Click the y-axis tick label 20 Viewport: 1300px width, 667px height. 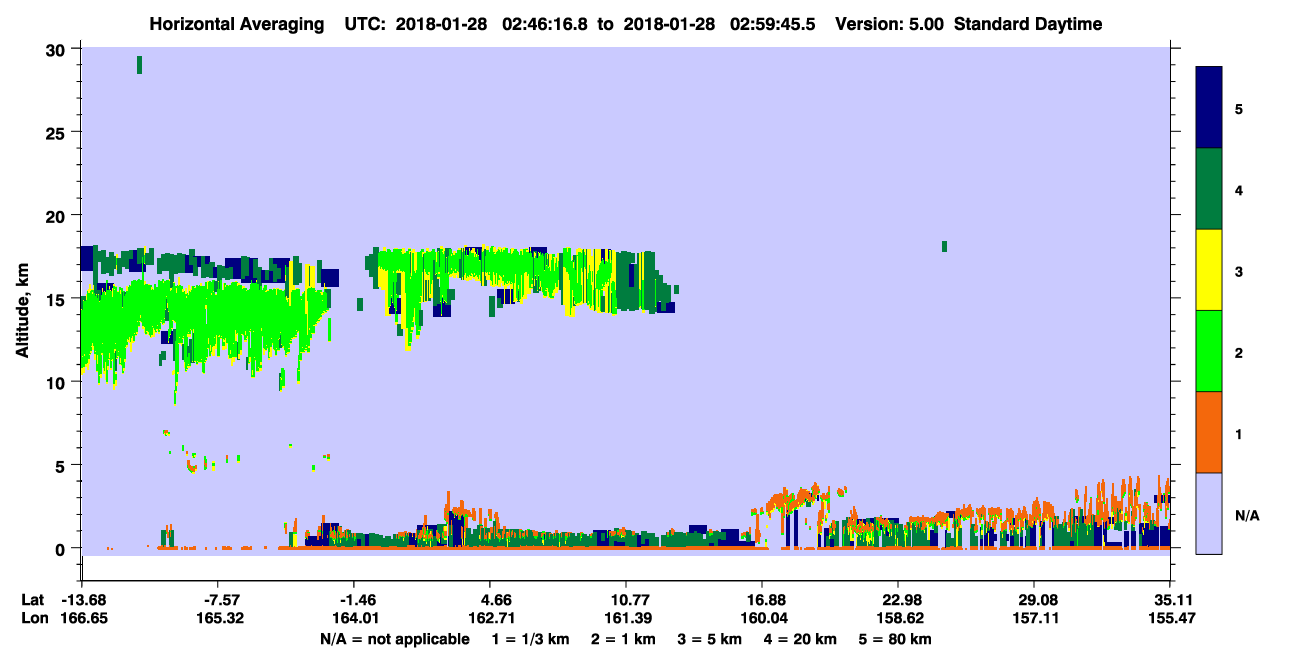tap(57, 216)
